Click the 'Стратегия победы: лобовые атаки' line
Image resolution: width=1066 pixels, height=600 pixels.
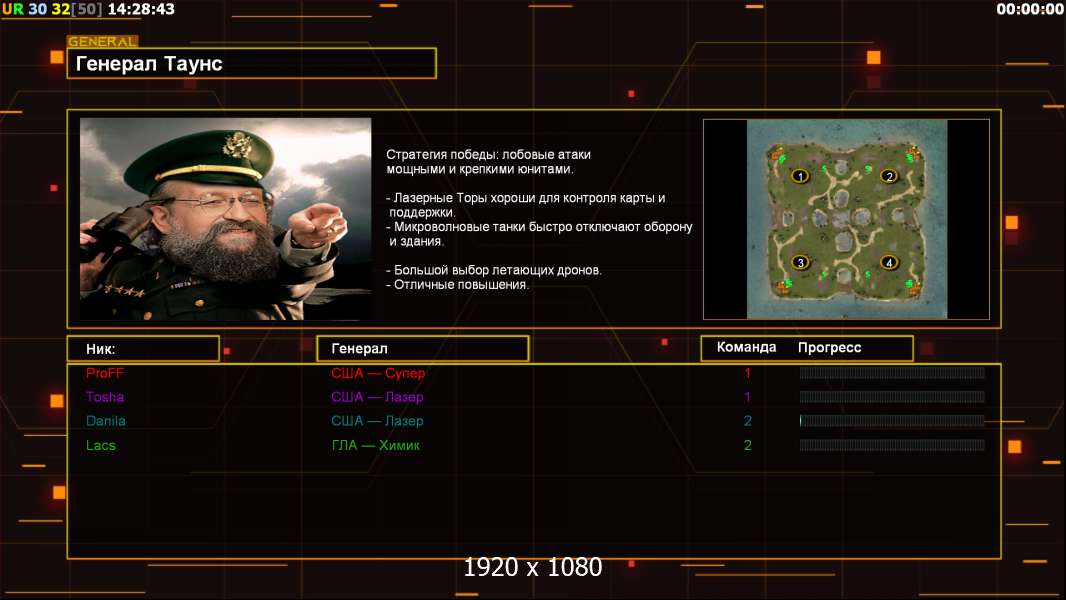pyautogui.click(x=488, y=154)
